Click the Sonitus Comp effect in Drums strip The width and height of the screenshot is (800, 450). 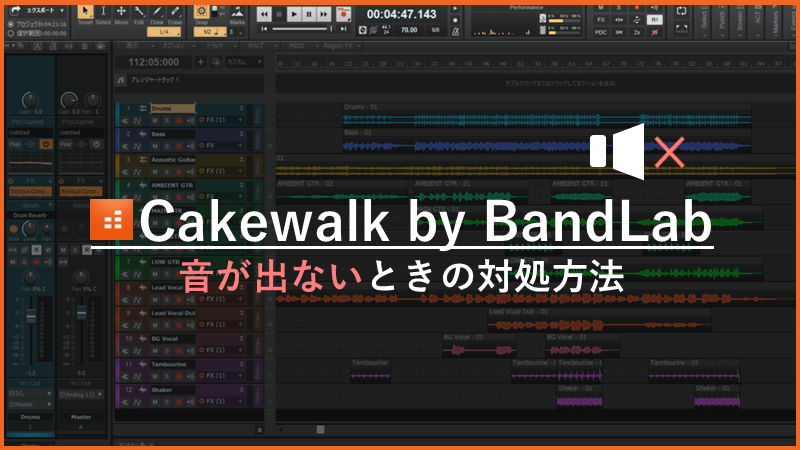coord(30,191)
